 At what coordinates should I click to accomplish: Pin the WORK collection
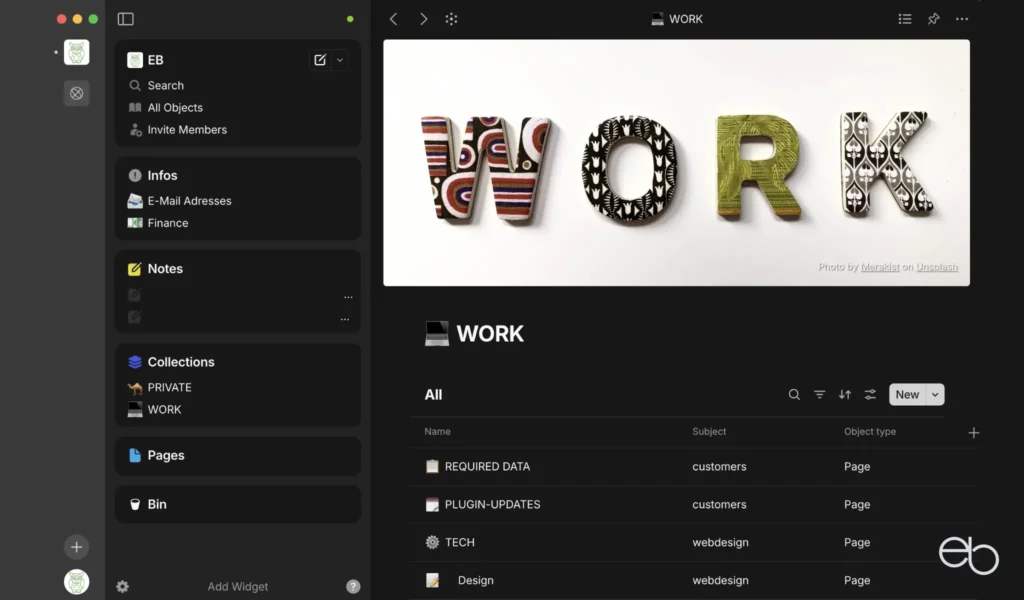click(x=933, y=19)
